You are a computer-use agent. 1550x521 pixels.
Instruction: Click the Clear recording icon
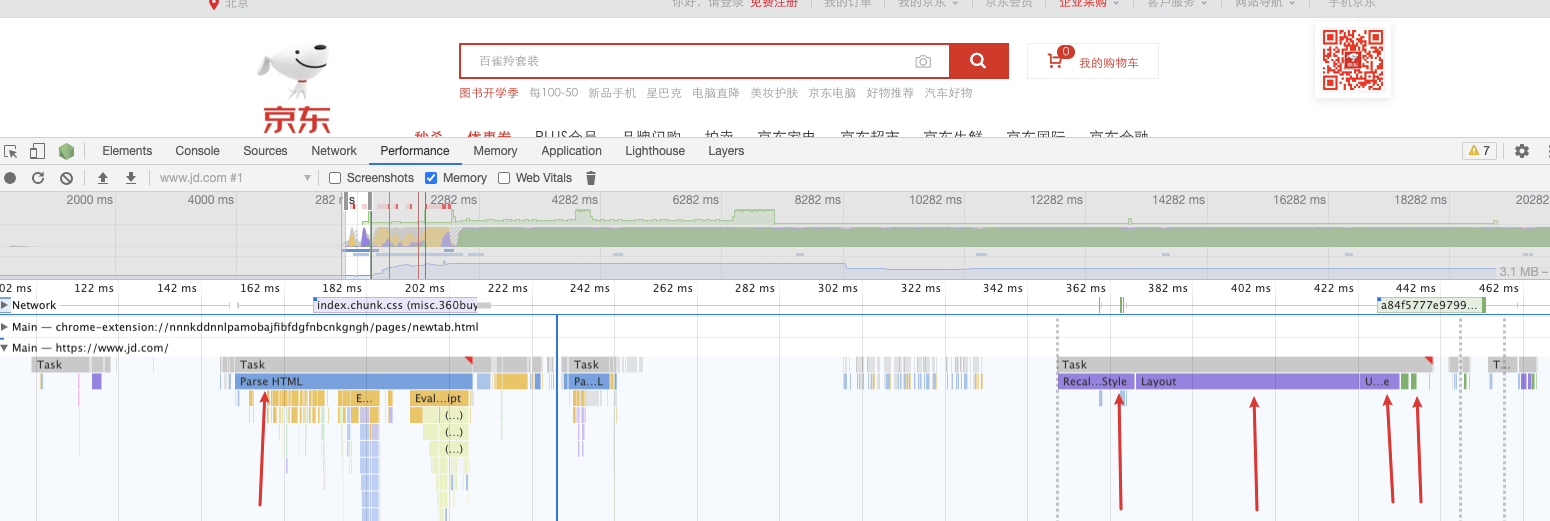[x=66, y=178]
